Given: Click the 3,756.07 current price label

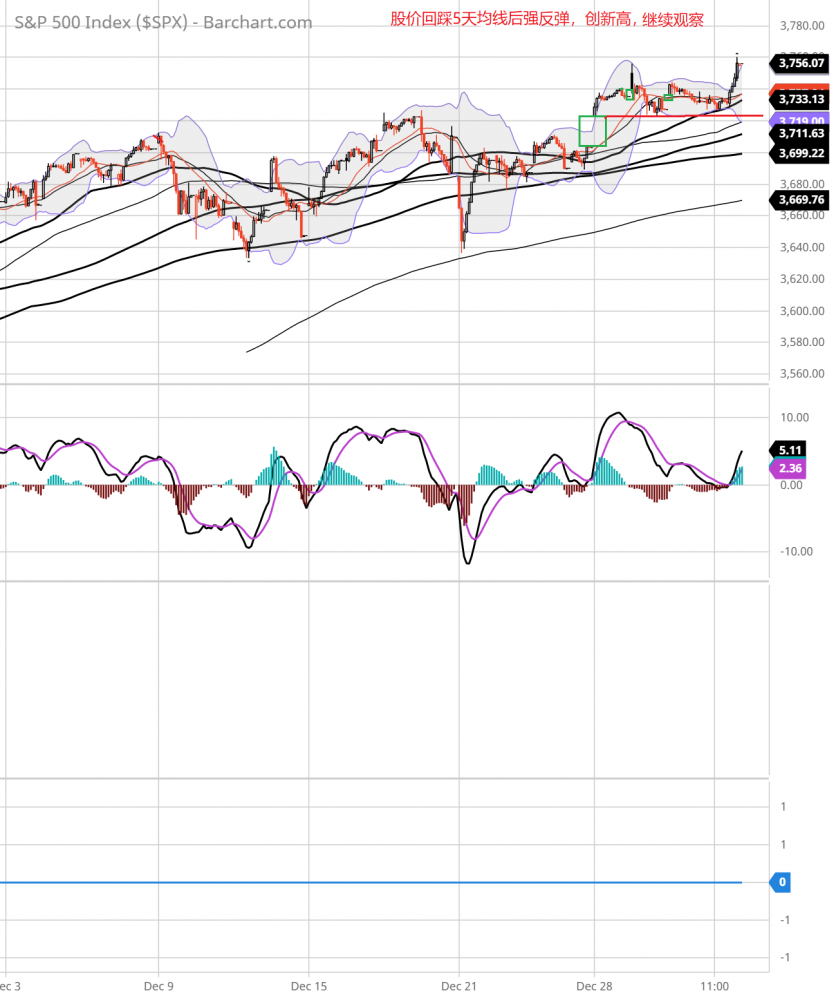Looking at the screenshot, I should coord(801,63).
